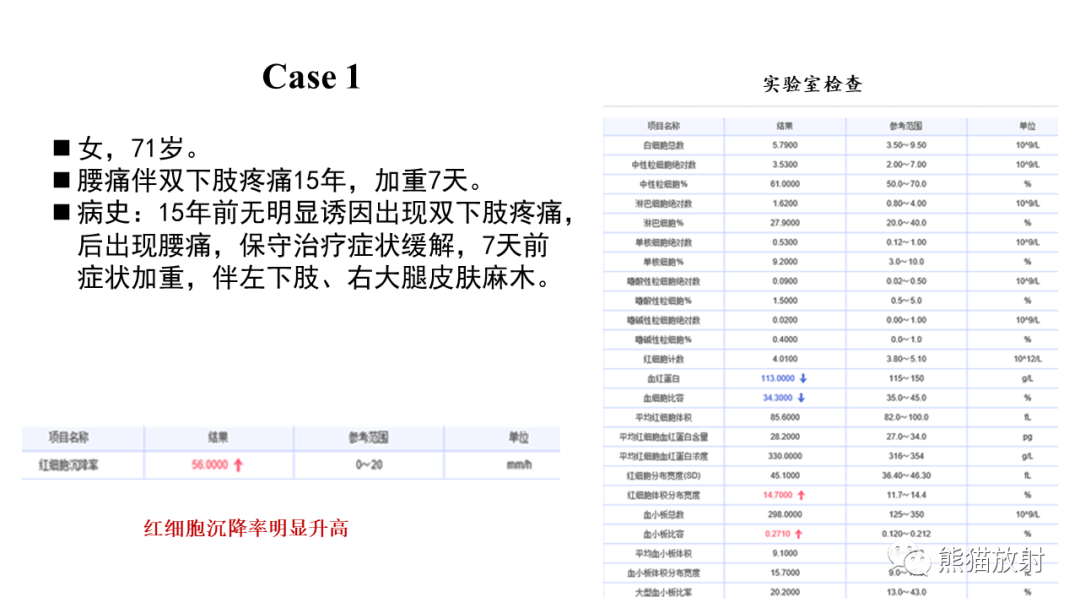
Task: Click the "项目名称" header in the large lab table
Action: click(x=663, y=126)
